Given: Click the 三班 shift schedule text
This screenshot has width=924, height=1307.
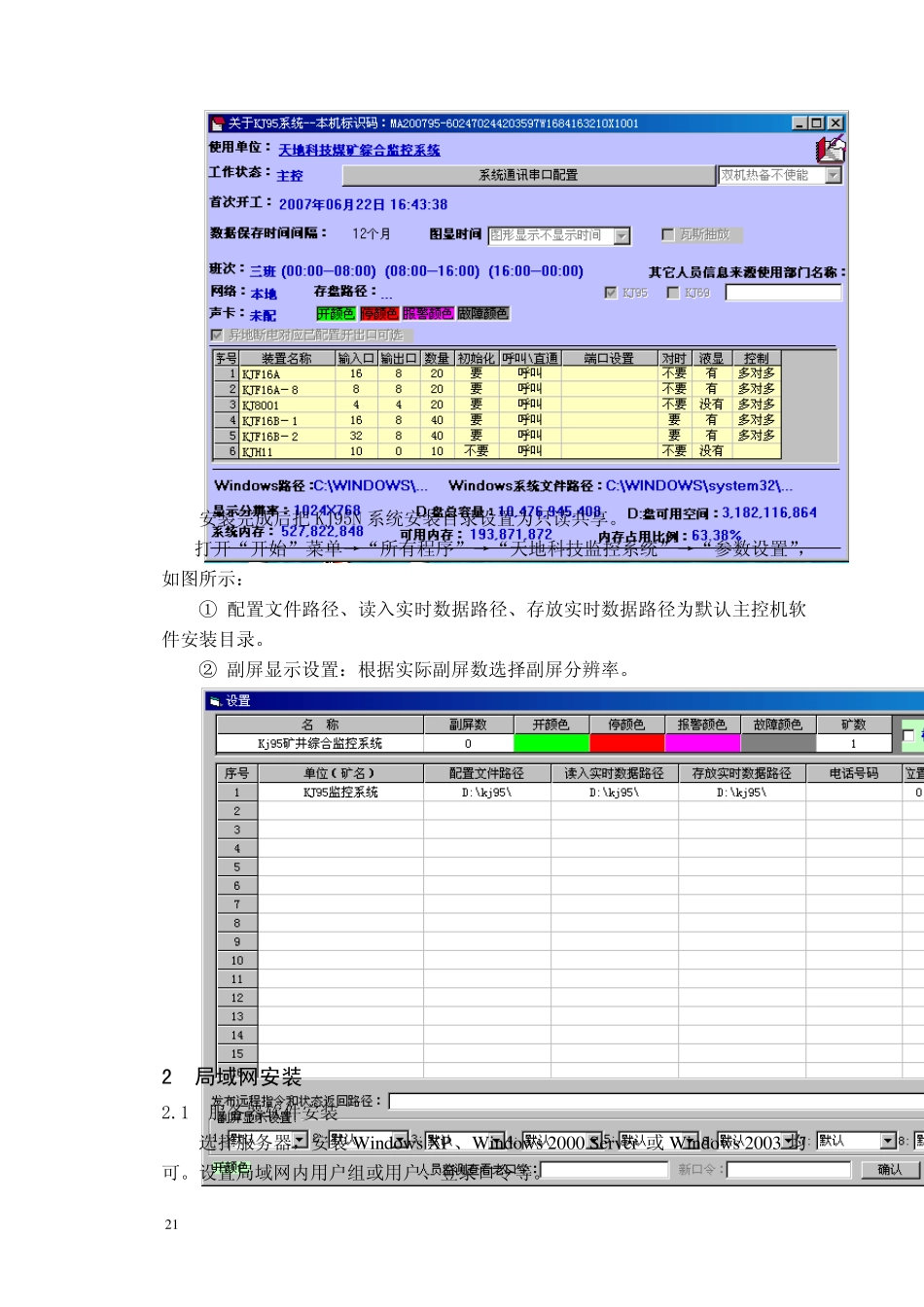Looking at the screenshot, I should coord(416,271).
